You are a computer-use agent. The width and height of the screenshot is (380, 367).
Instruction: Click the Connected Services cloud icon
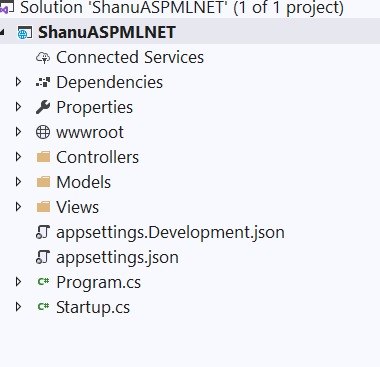(43, 57)
